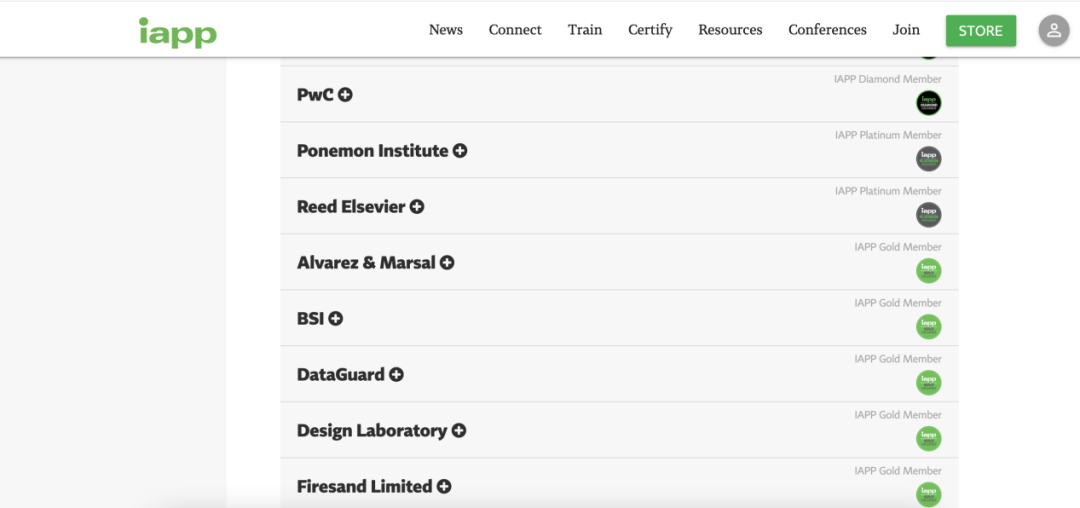Expand DataGuard with the plus icon
The image size is (1080, 508).
point(396,374)
